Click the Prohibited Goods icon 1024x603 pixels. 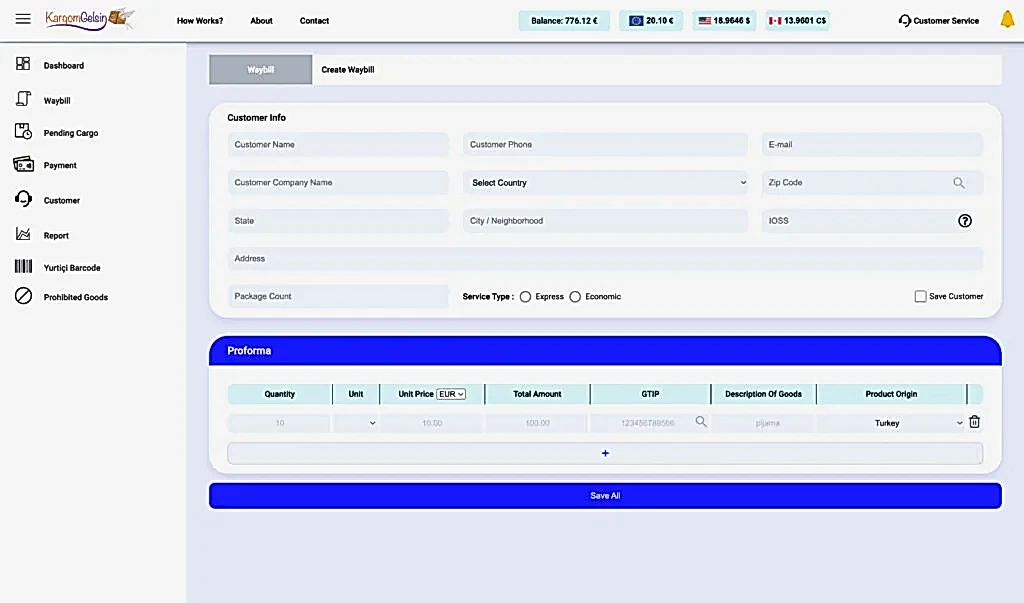23,296
